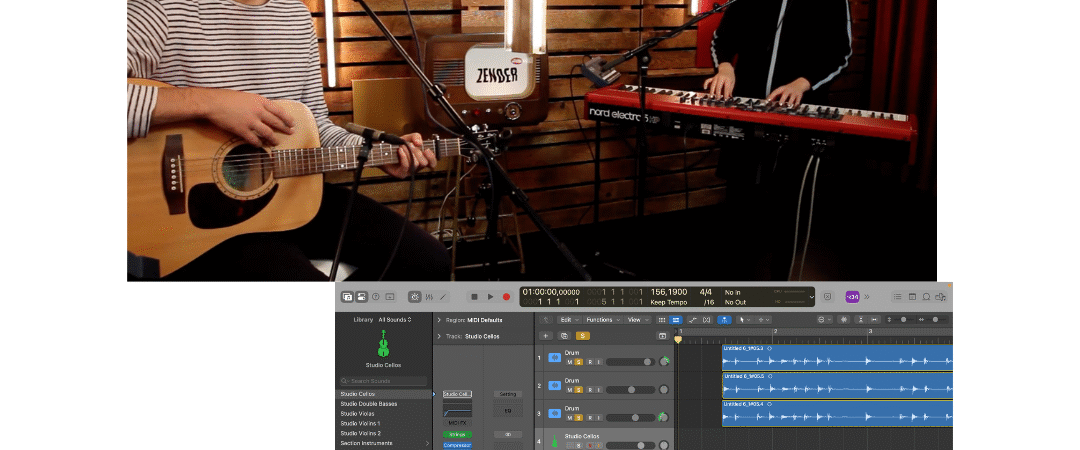The width and height of the screenshot is (1080, 450).
Task: Open the left-click pointer tool dropdown
Action: coord(745,320)
